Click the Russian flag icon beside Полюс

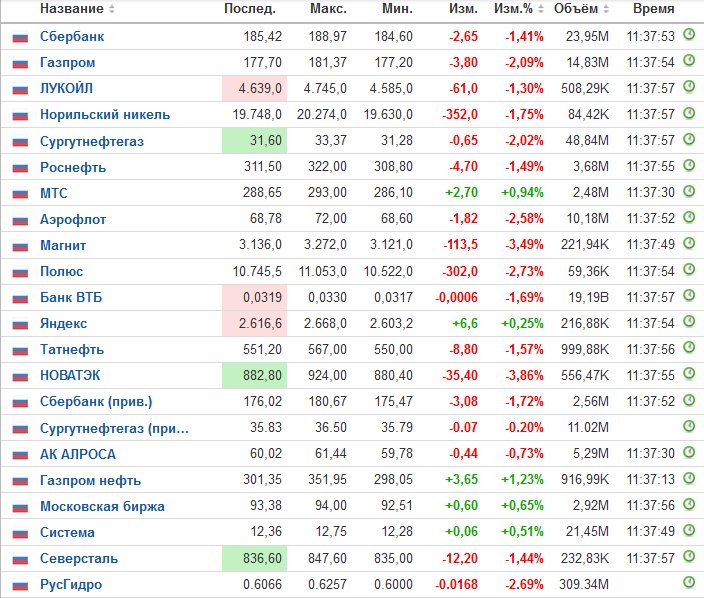click(20, 272)
